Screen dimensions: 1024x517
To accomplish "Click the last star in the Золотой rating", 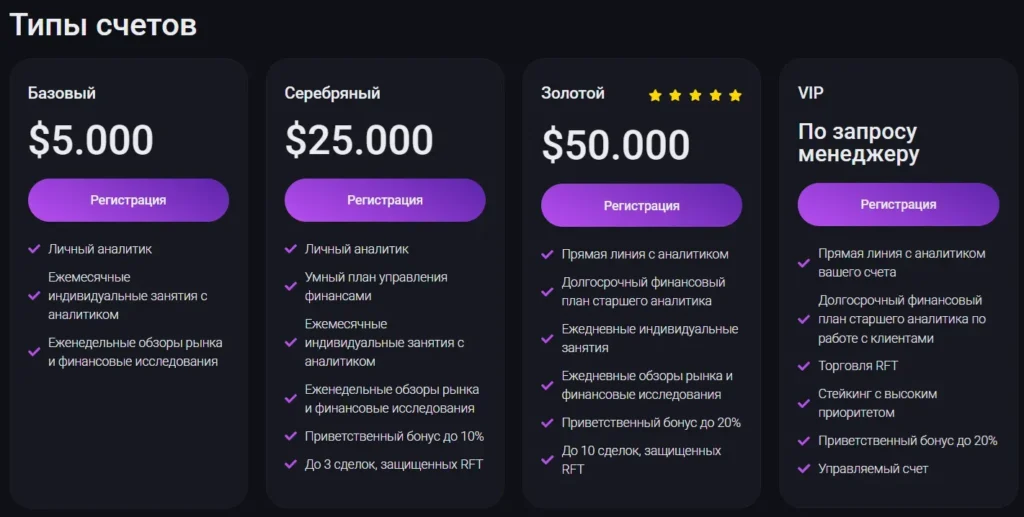I will point(735,96).
